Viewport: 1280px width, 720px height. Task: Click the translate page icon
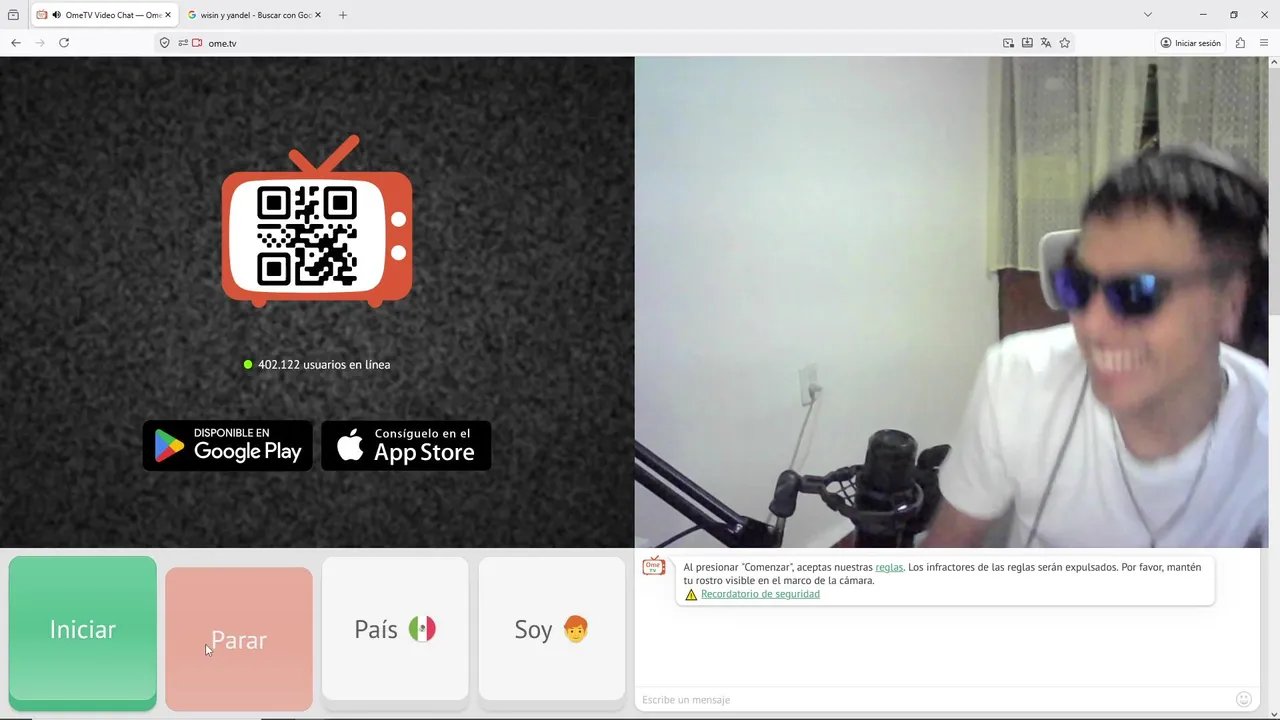pos(1046,43)
